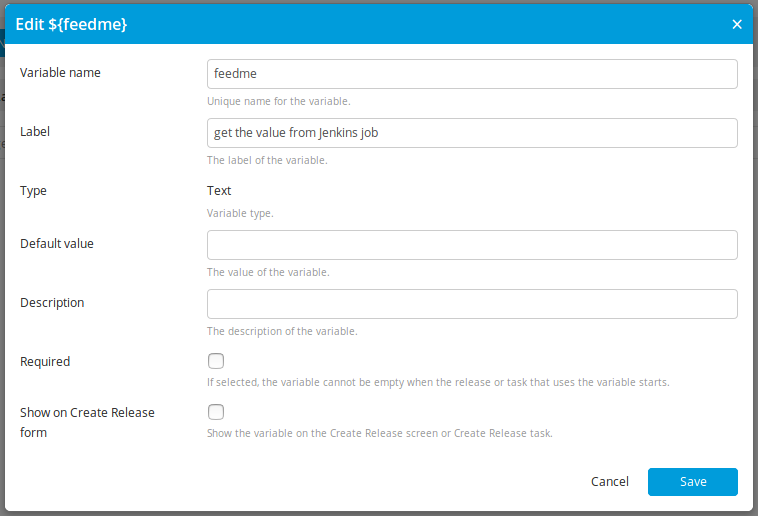The image size is (758, 516).
Task: Cancel editing the variable
Action: pyautogui.click(x=610, y=482)
